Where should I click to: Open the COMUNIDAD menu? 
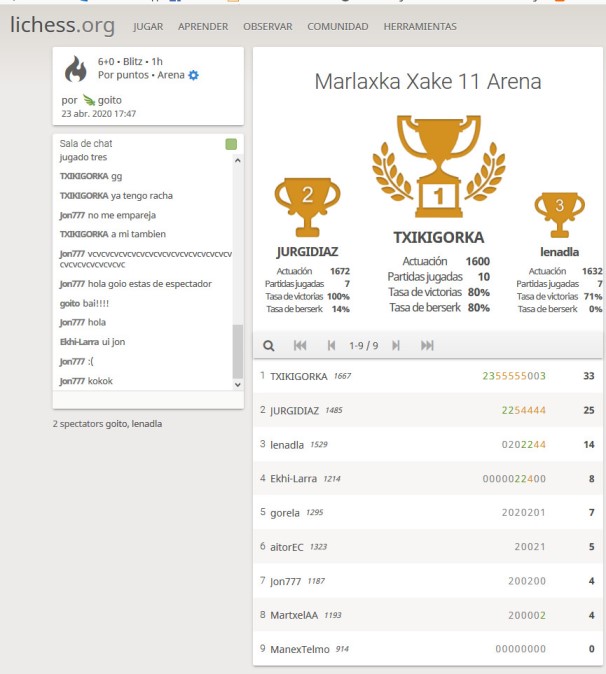point(337,27)
